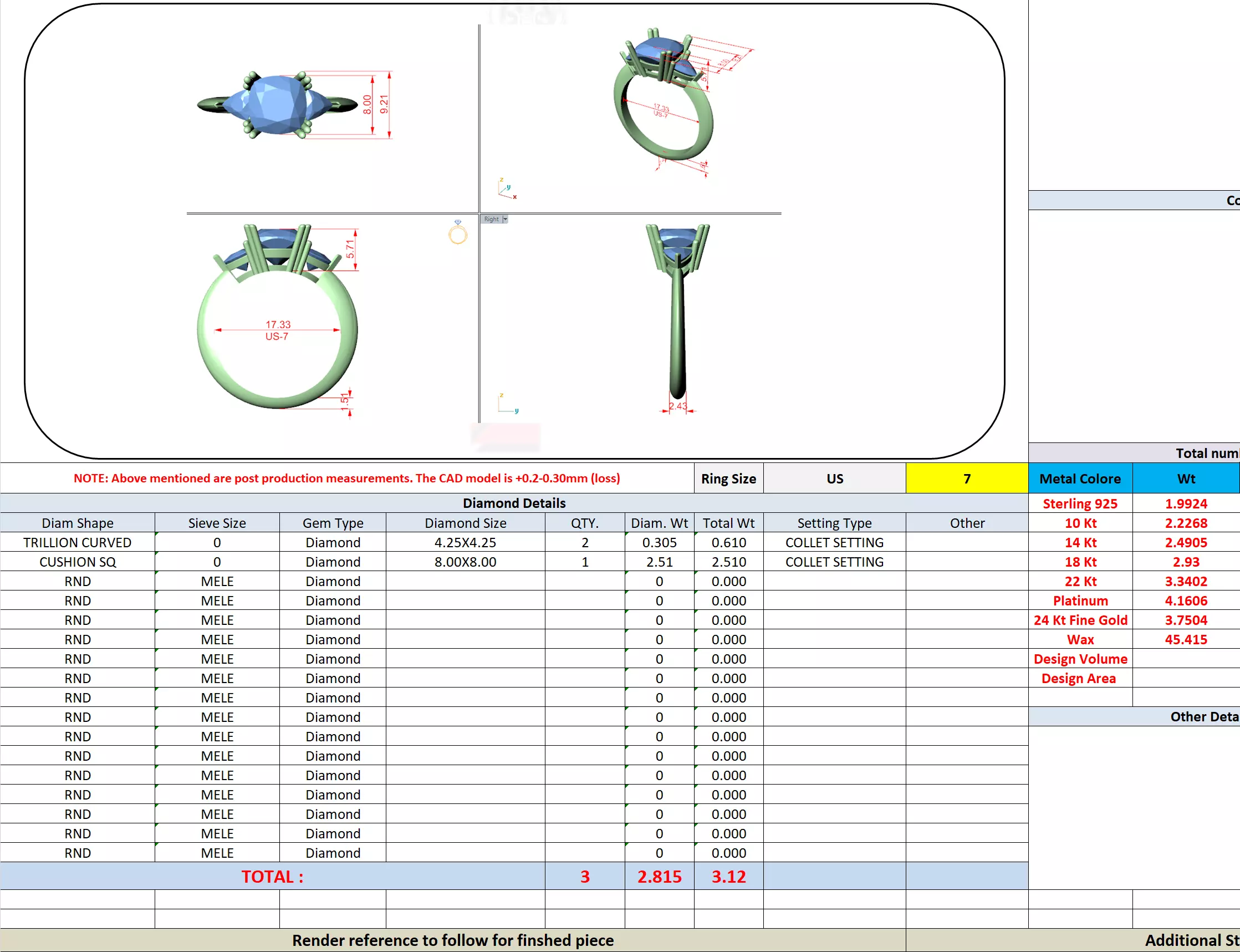Click the XYZ axis gizmo in perspective view

pyautogui.click(x=506, y=189)
